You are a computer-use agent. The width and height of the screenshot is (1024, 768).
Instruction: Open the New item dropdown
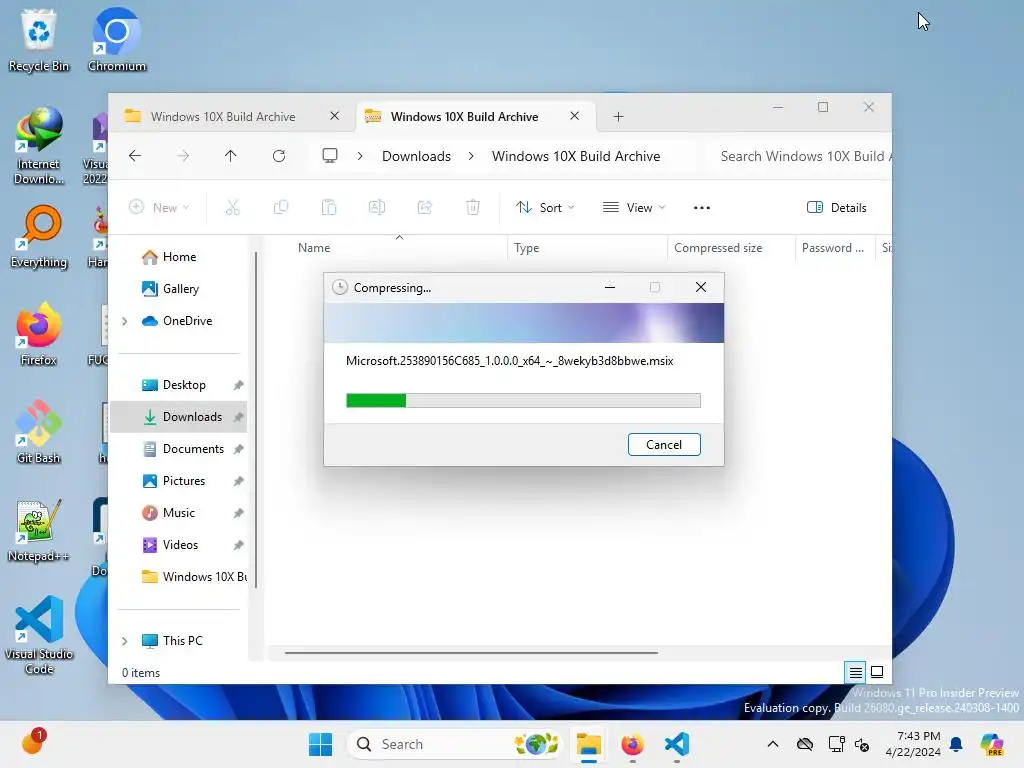(159, 208)
